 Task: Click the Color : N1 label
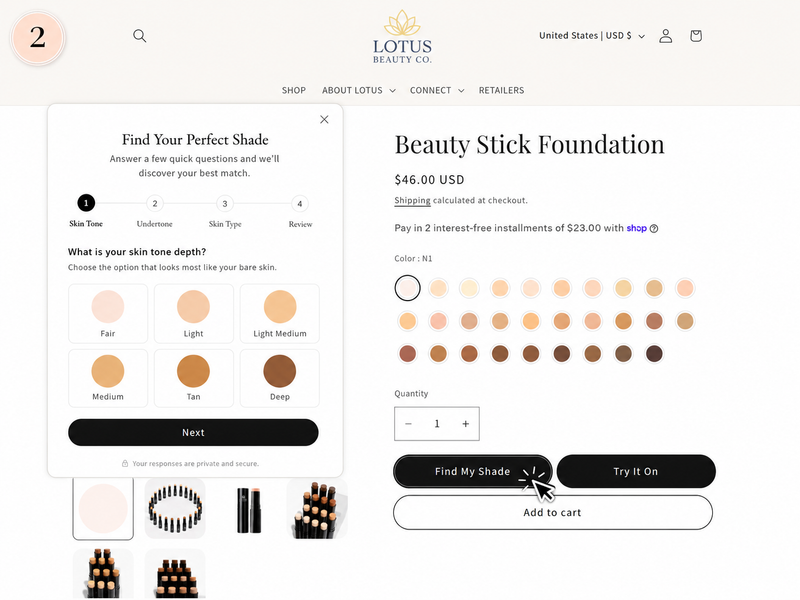413,259
